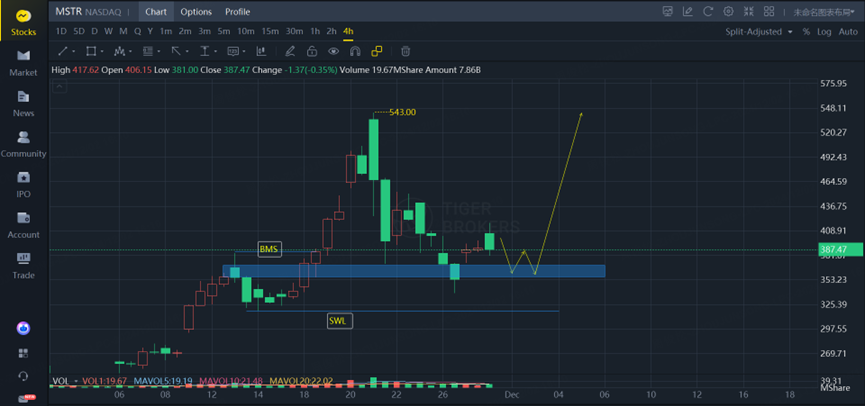865x406 pixels.
Task: Open the chart layout name dropdown
Action: (x=825, y=12)
